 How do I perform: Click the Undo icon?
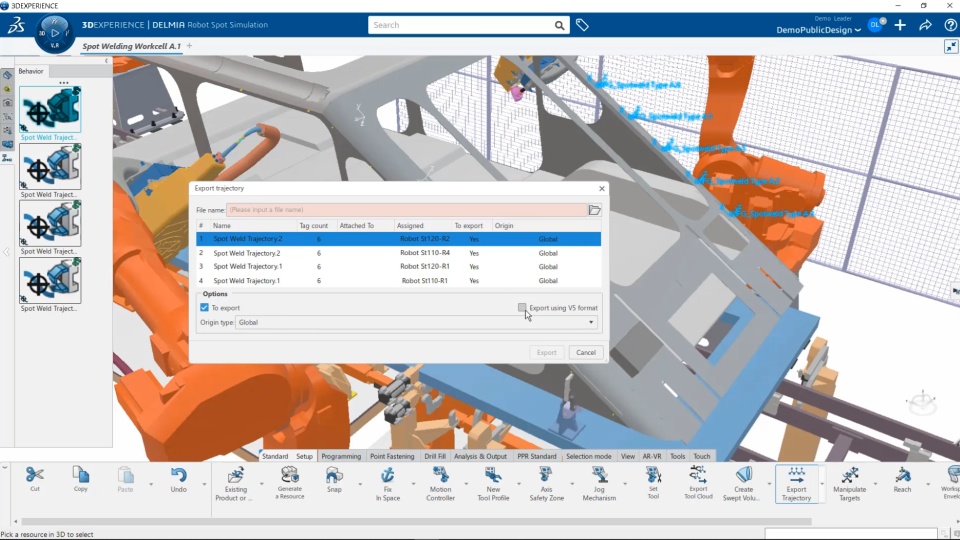click(x=178, y=479)
